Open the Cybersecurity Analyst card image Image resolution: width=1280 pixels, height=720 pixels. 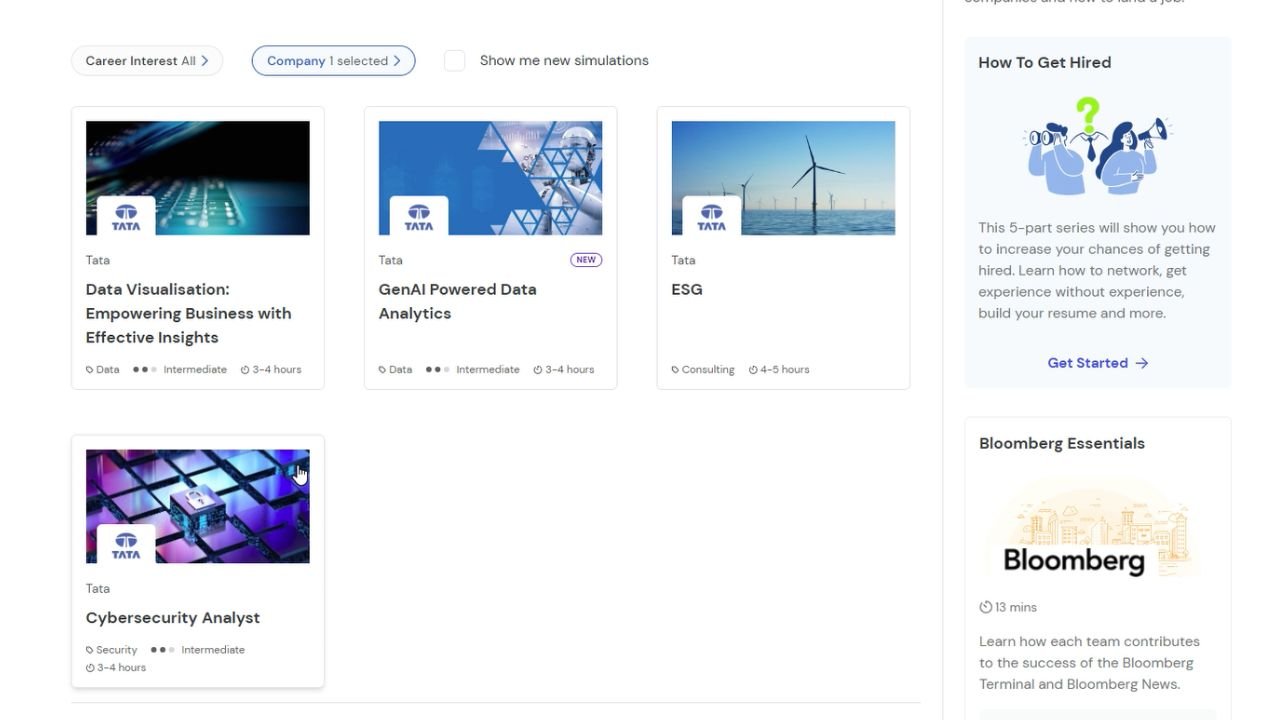click(198, 506)
